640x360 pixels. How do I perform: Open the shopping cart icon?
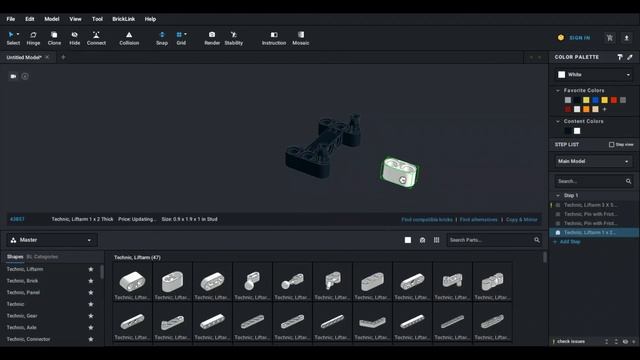pyautogui.click(x=609, y=38)
